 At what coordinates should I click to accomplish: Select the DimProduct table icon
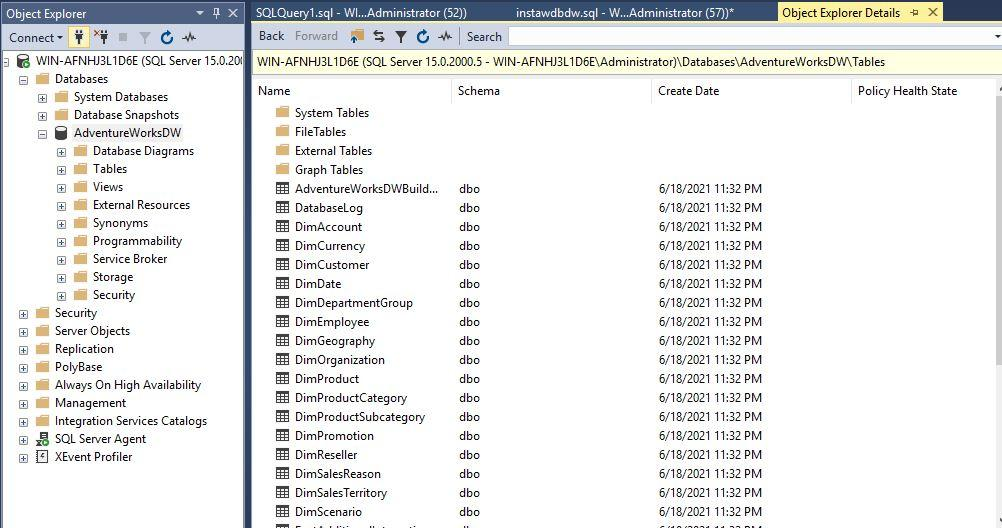point(282,378)
